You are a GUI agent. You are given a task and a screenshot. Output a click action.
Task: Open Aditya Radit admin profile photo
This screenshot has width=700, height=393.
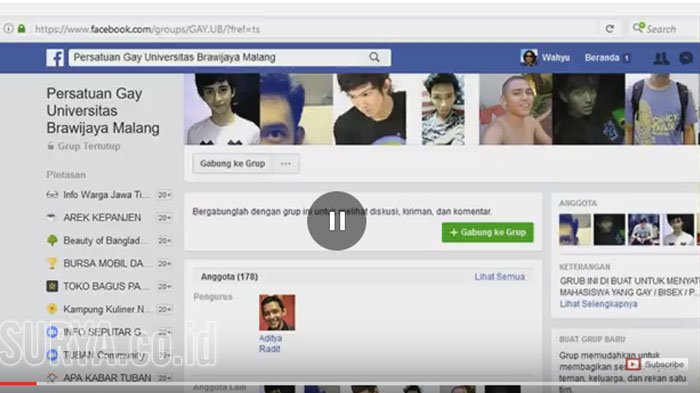coord(277,312)
